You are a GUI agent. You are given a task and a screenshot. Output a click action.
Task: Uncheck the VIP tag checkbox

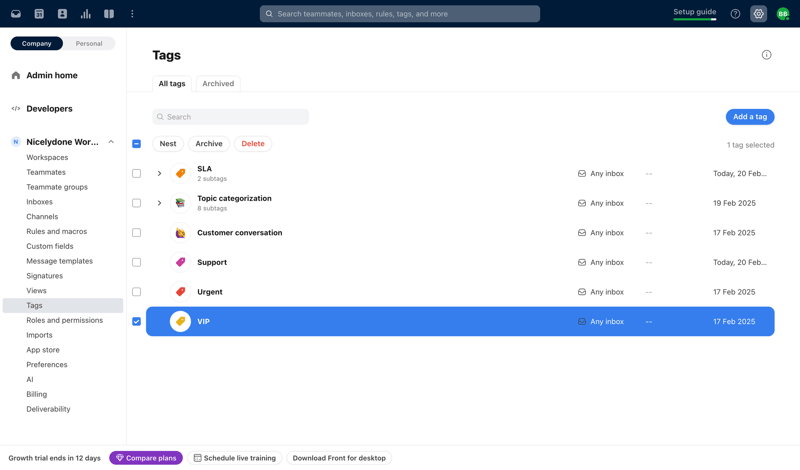136,321
